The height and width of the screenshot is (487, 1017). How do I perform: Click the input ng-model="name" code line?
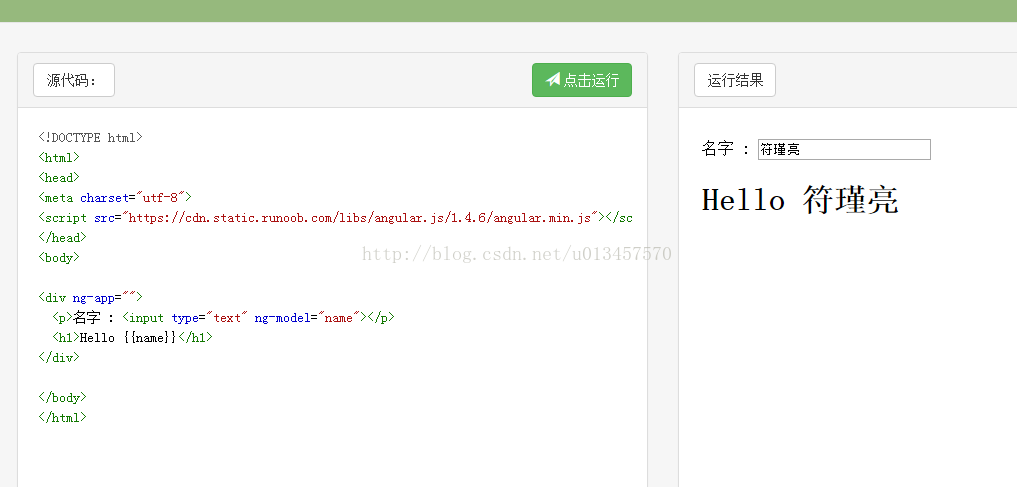click(223, 318)
